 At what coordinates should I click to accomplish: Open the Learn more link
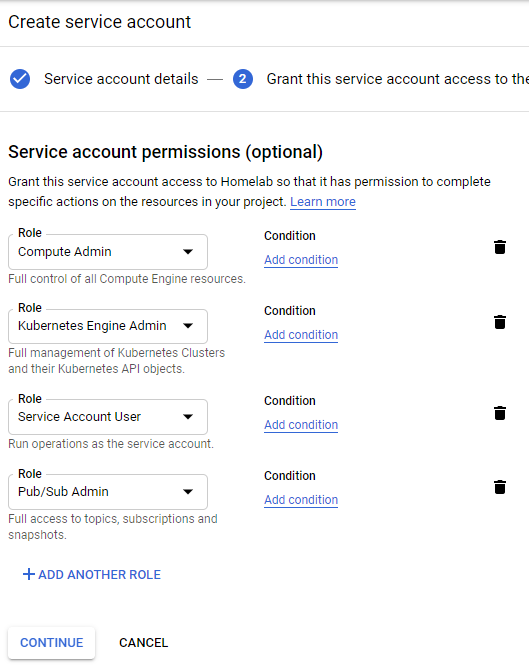[x=323, y=202]
